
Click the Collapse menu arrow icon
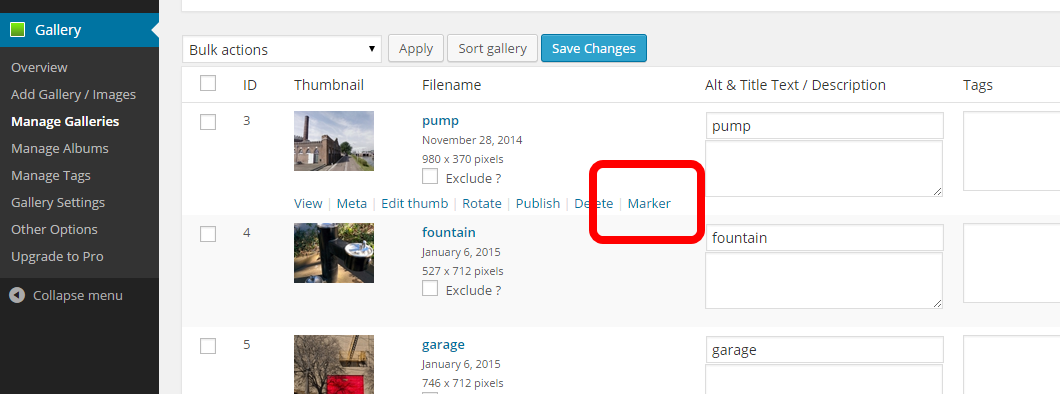pos(18,295)
